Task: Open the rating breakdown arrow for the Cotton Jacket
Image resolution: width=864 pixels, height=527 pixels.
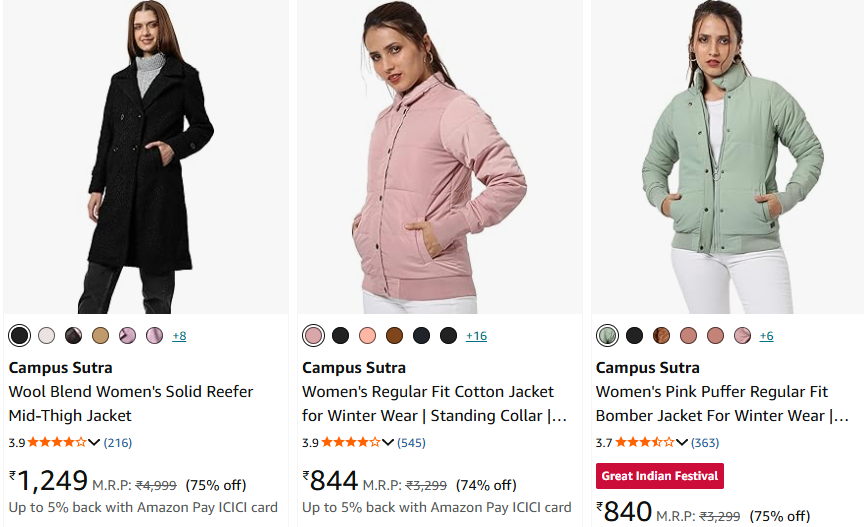Action: click(387, 442)
